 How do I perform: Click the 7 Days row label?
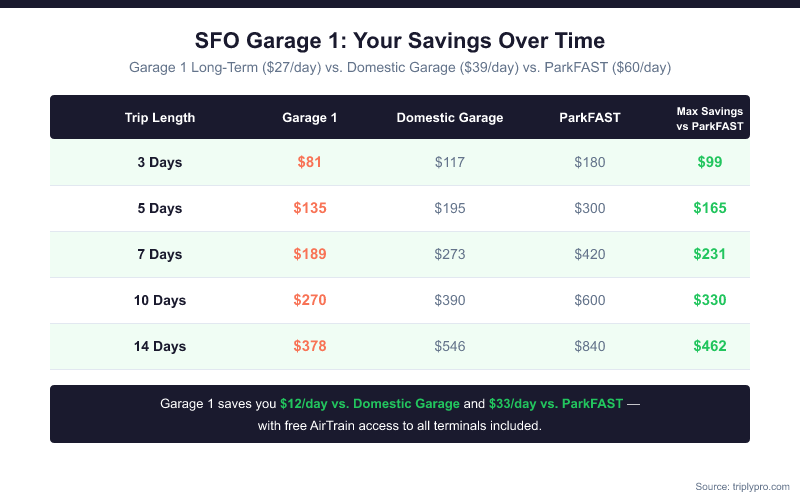[x=160, y=254]
